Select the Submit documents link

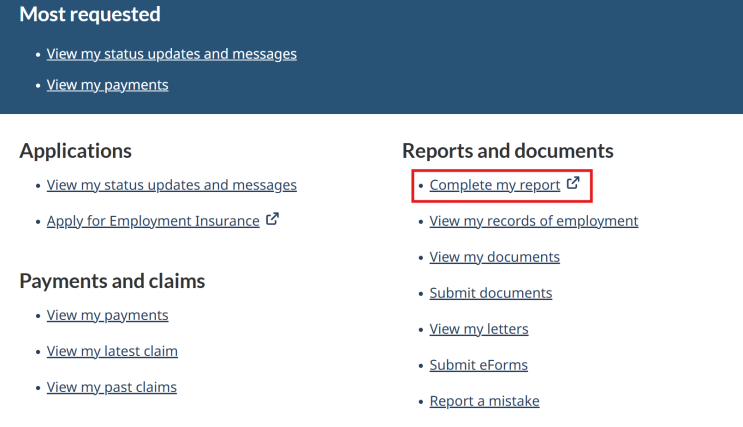pyautogui.click(x=491, y=293)
